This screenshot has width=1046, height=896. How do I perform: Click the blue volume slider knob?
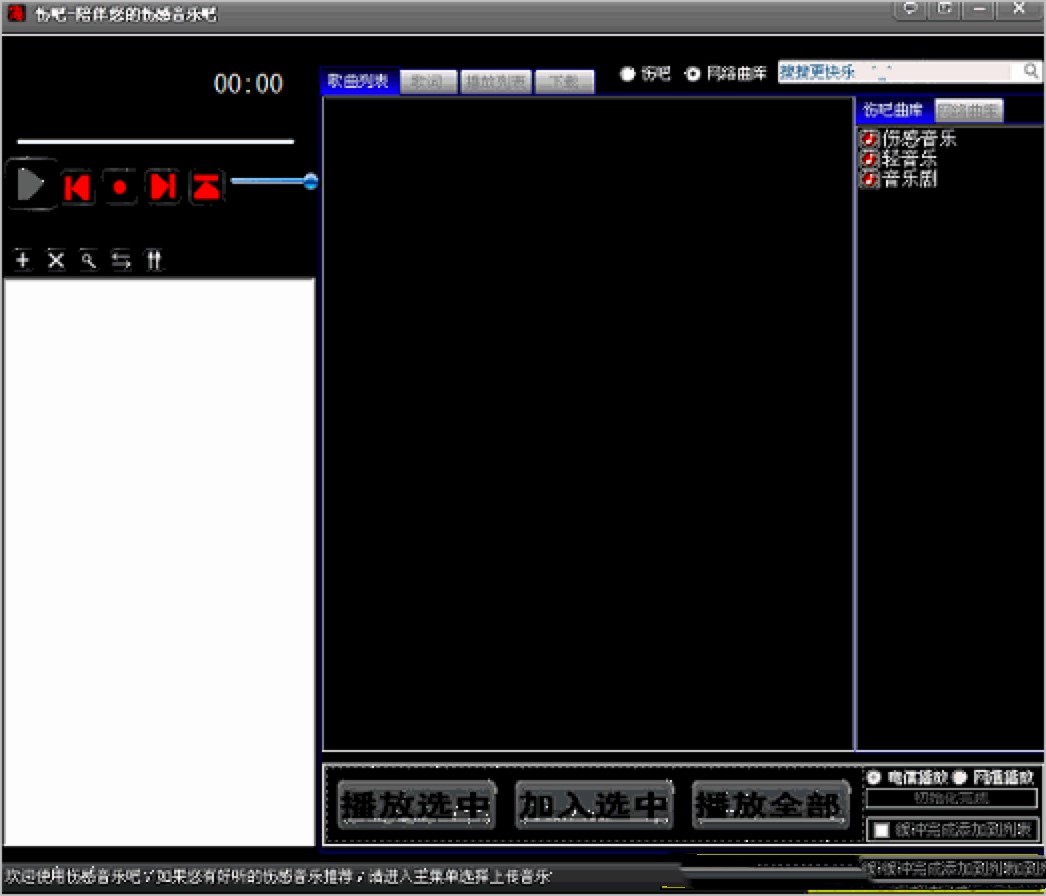[x=311, y=181]
